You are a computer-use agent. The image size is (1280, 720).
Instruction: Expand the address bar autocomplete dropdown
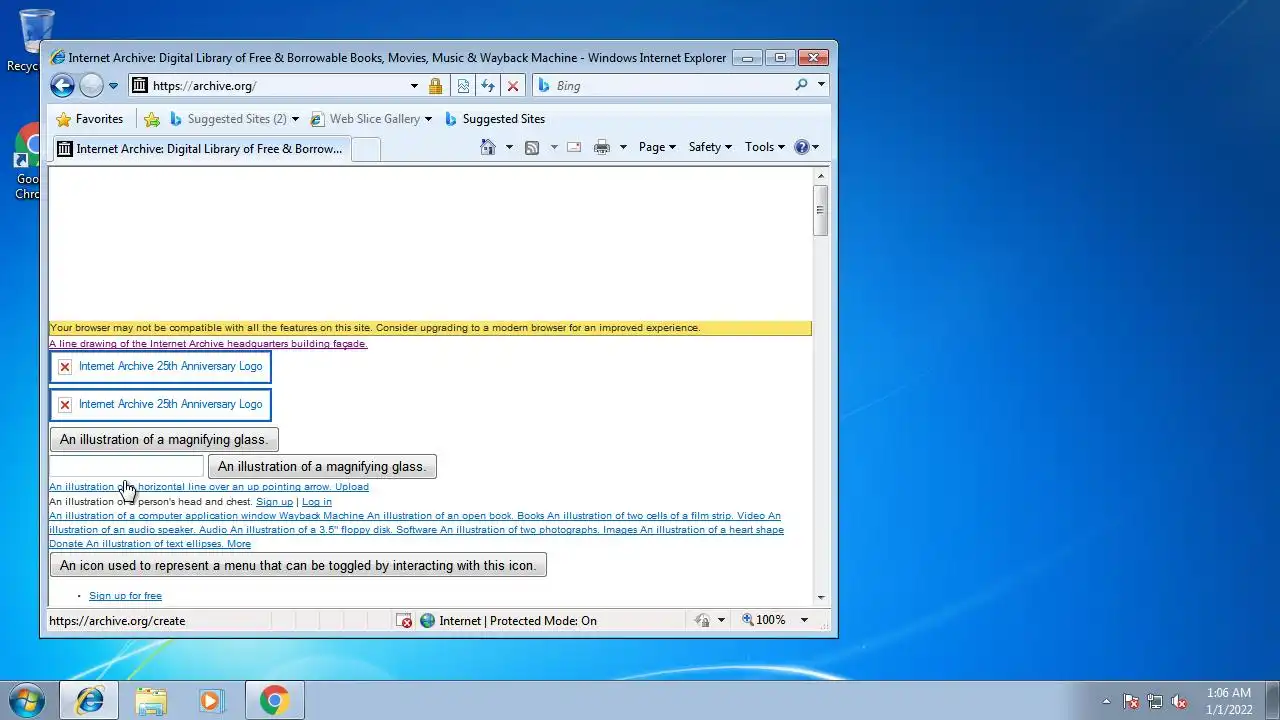coord(414,86)
